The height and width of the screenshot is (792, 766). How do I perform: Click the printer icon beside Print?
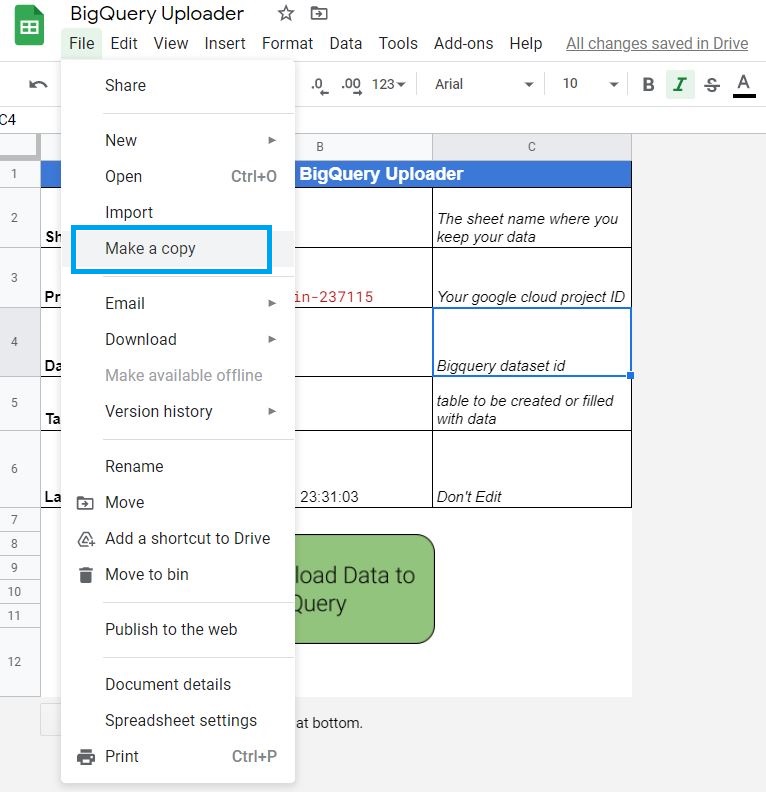coord(86,757)
